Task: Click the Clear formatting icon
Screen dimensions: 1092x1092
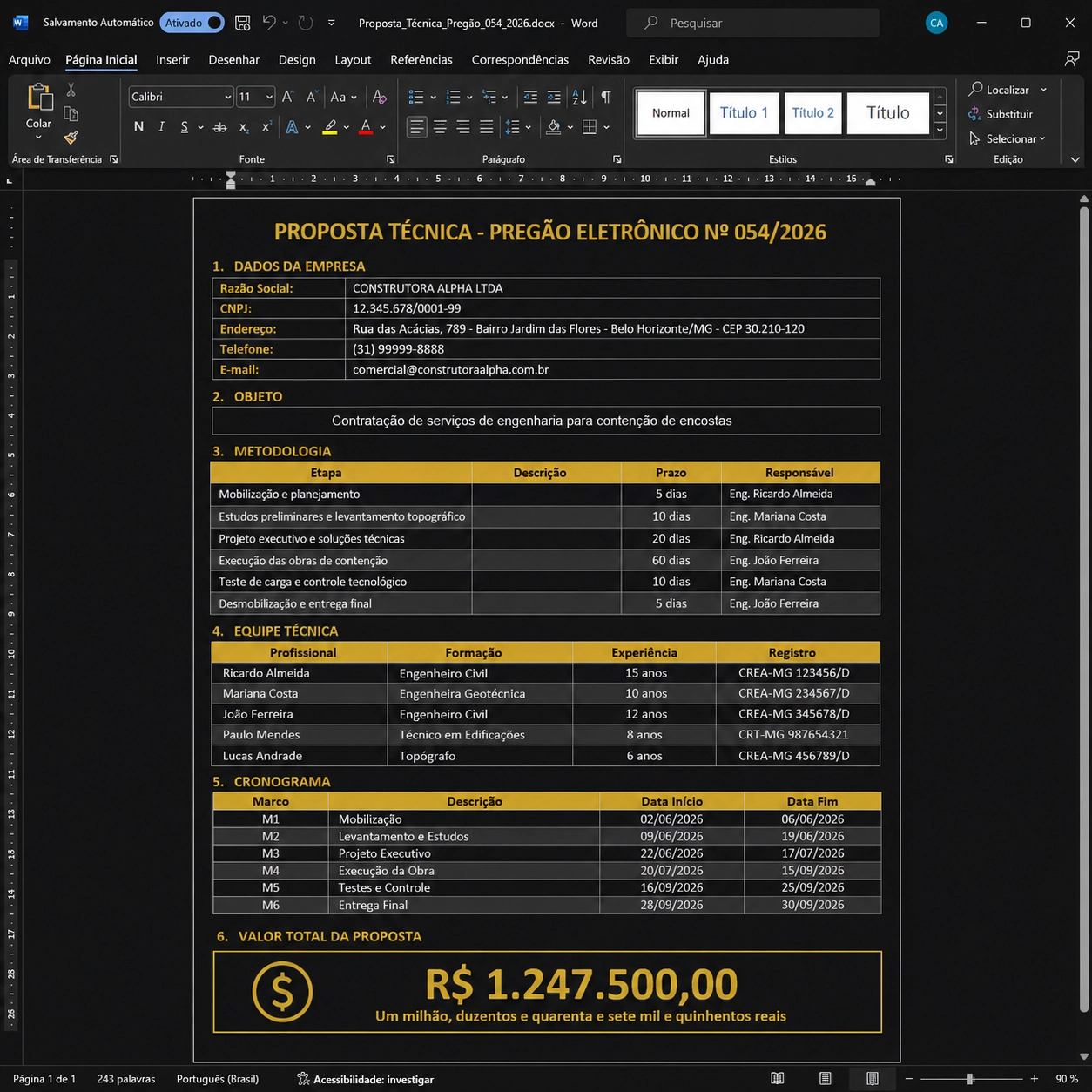Action: click(x=379, y=97)
